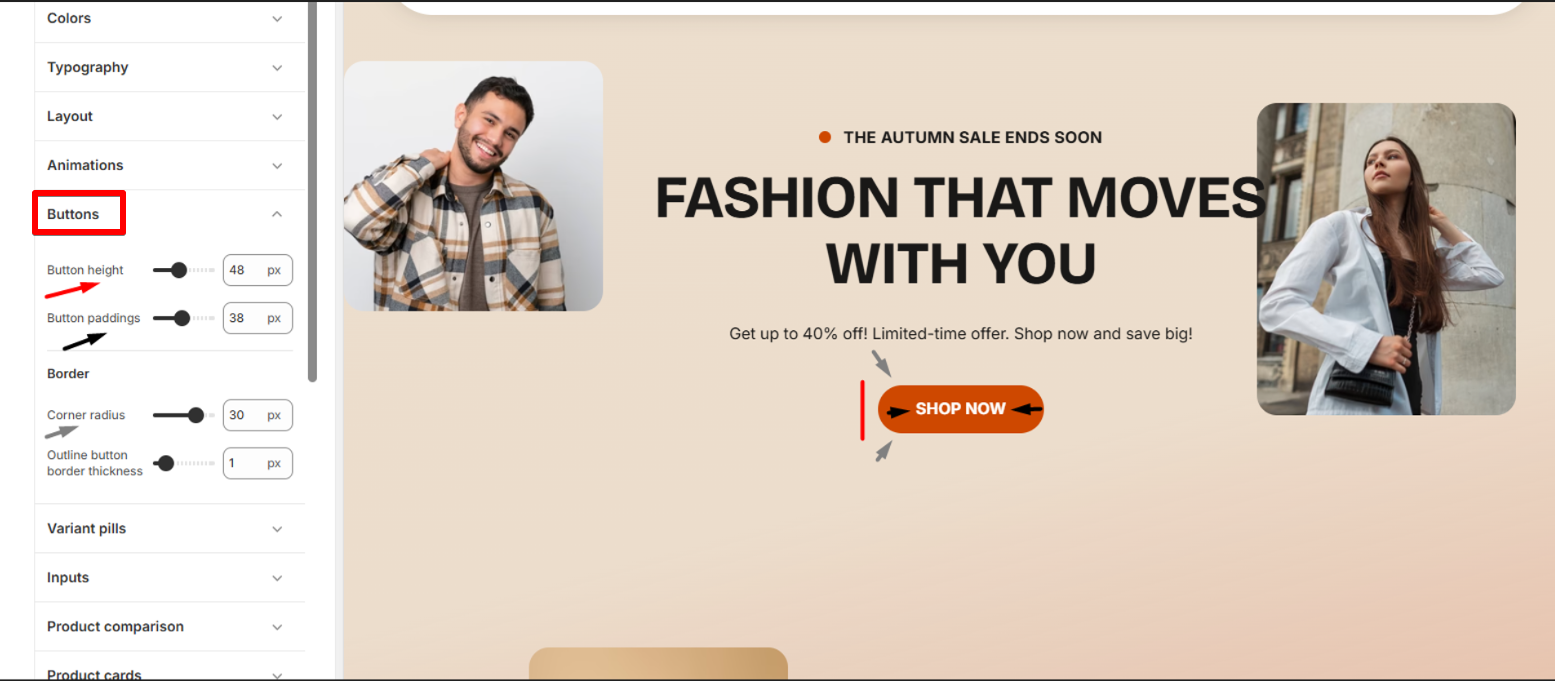The image size is (1555, 681).
Task: Click the Button paddings slider handle
Action: click(181, 318)
